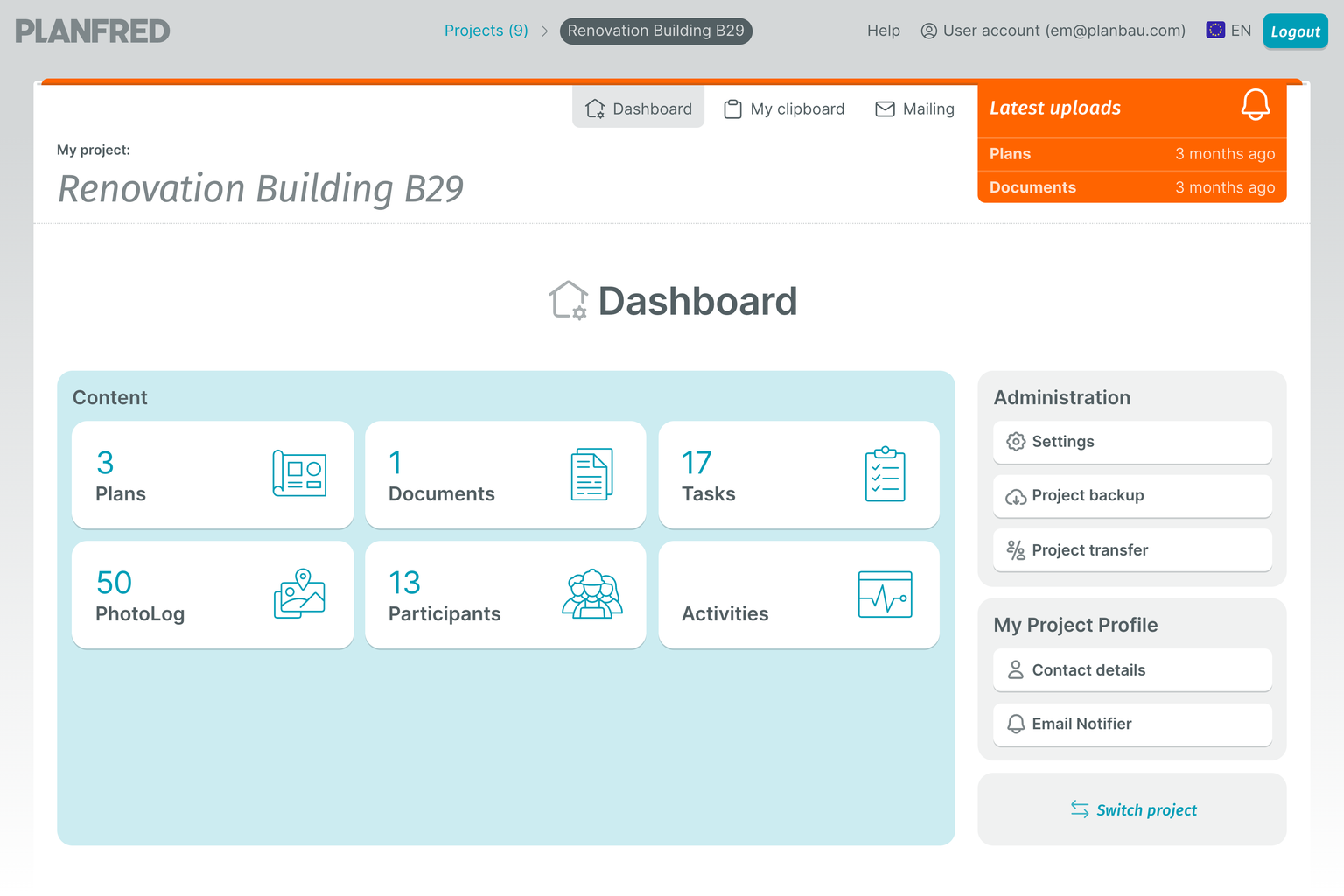Switch to the My clipboard tab
Screen dimensions: 1344x896
click(x=783, y=108)
